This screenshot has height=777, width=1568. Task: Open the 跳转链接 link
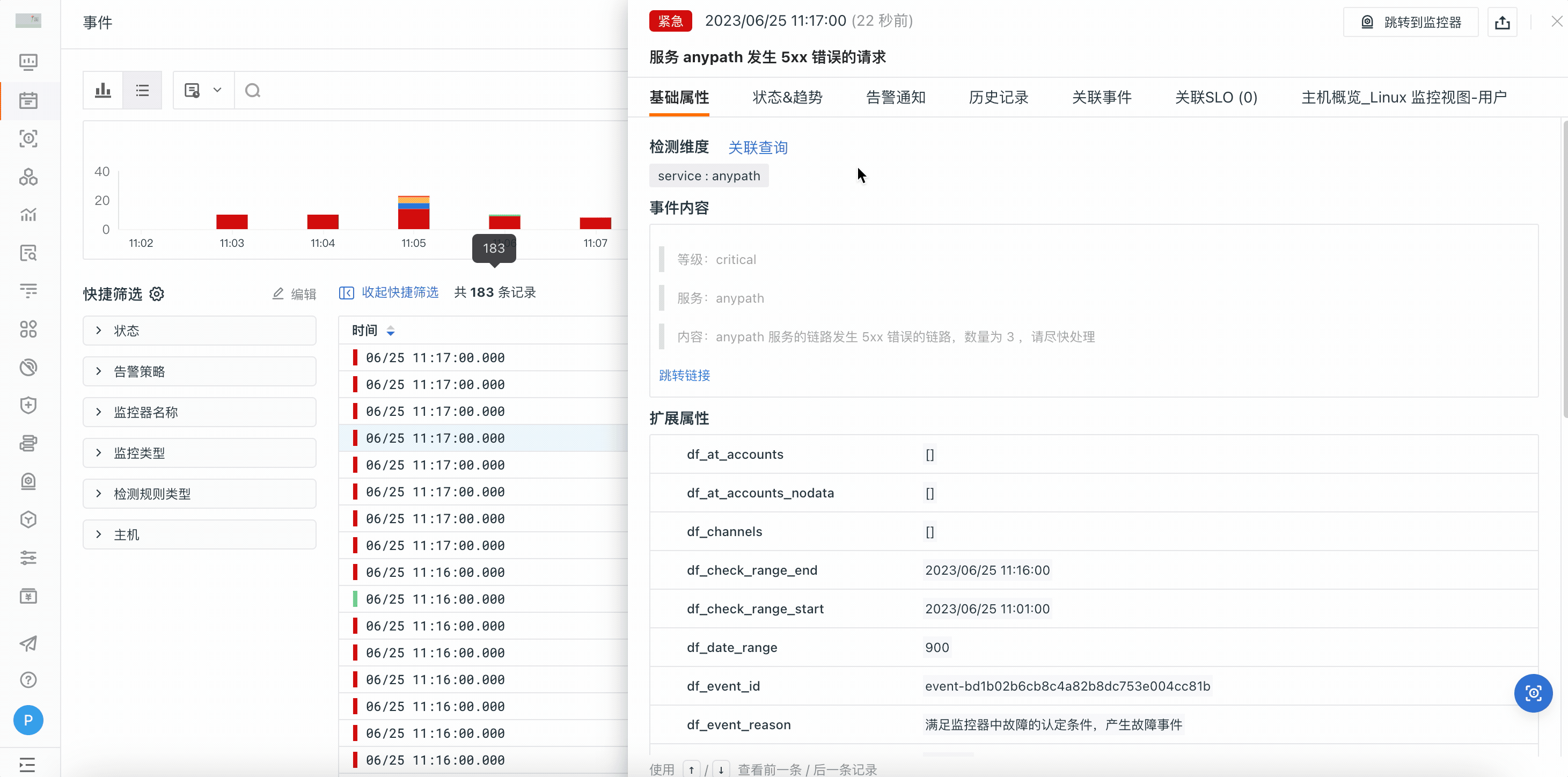pyautogui.click(x=684, y=376)
